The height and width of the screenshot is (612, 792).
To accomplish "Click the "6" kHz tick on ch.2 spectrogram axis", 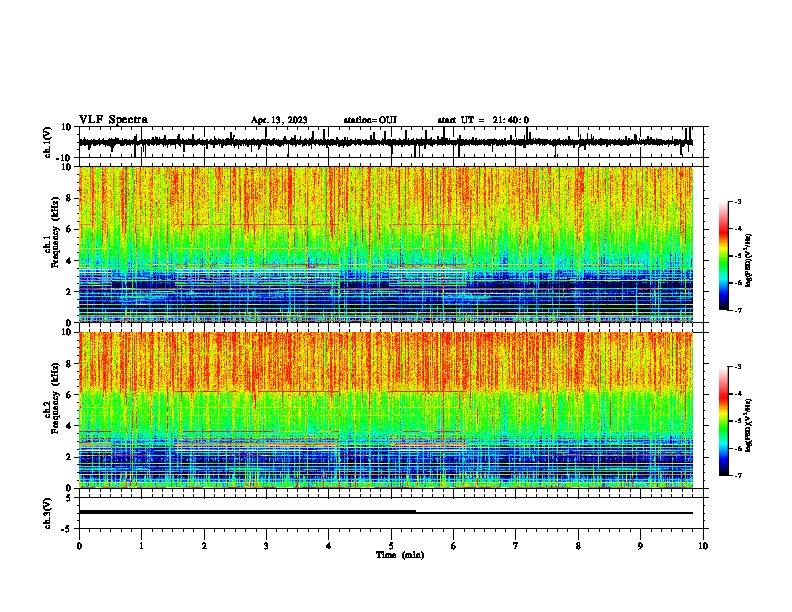I will (x=69, y=395).
